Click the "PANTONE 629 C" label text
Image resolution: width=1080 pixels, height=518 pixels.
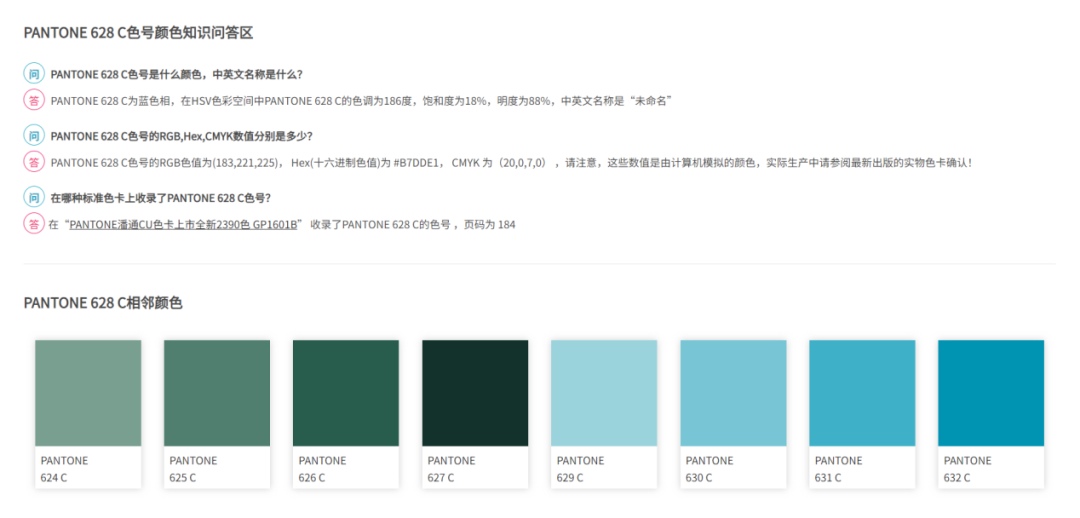click(x=580, y=469)
